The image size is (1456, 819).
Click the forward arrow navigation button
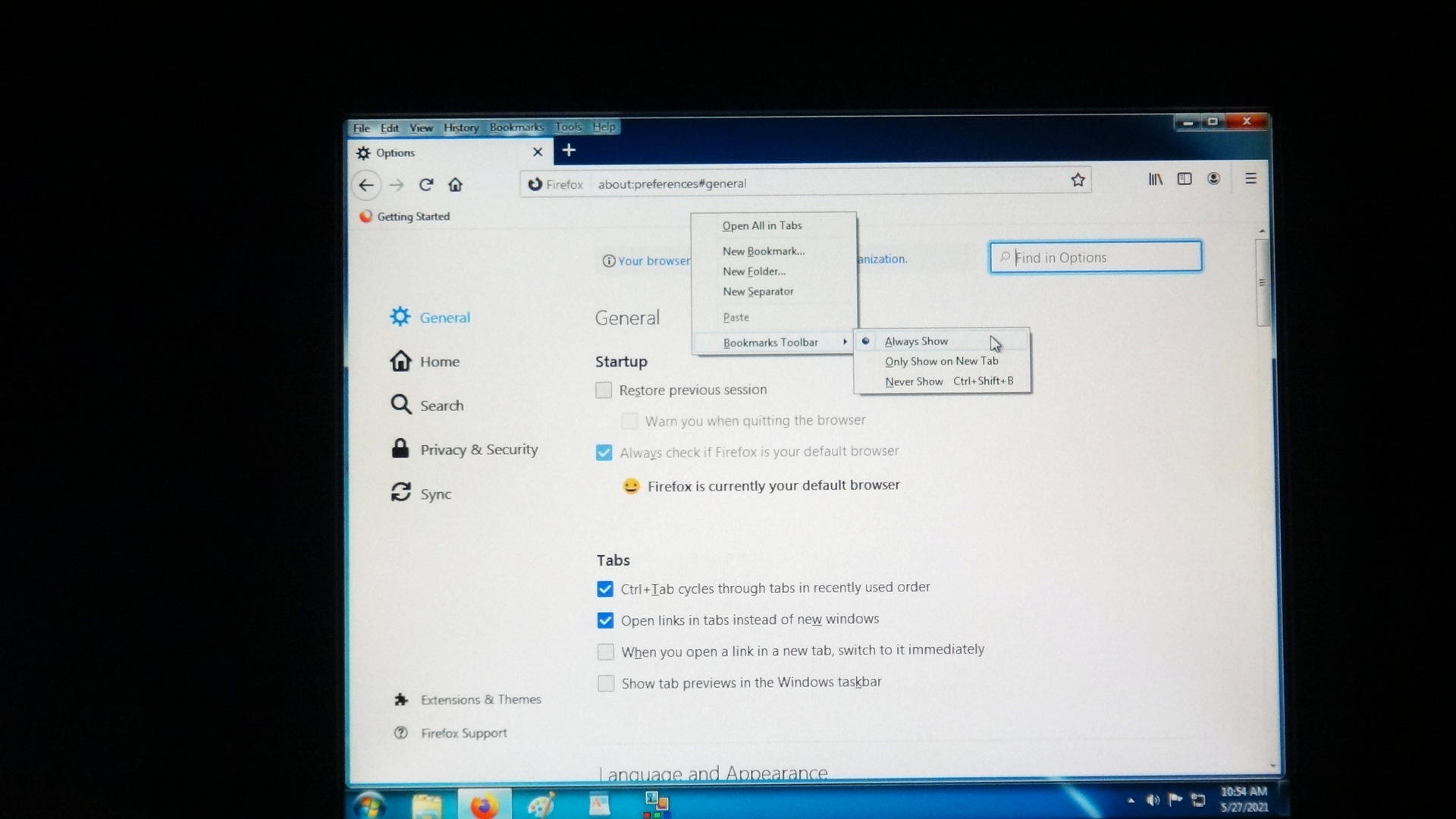396,185
